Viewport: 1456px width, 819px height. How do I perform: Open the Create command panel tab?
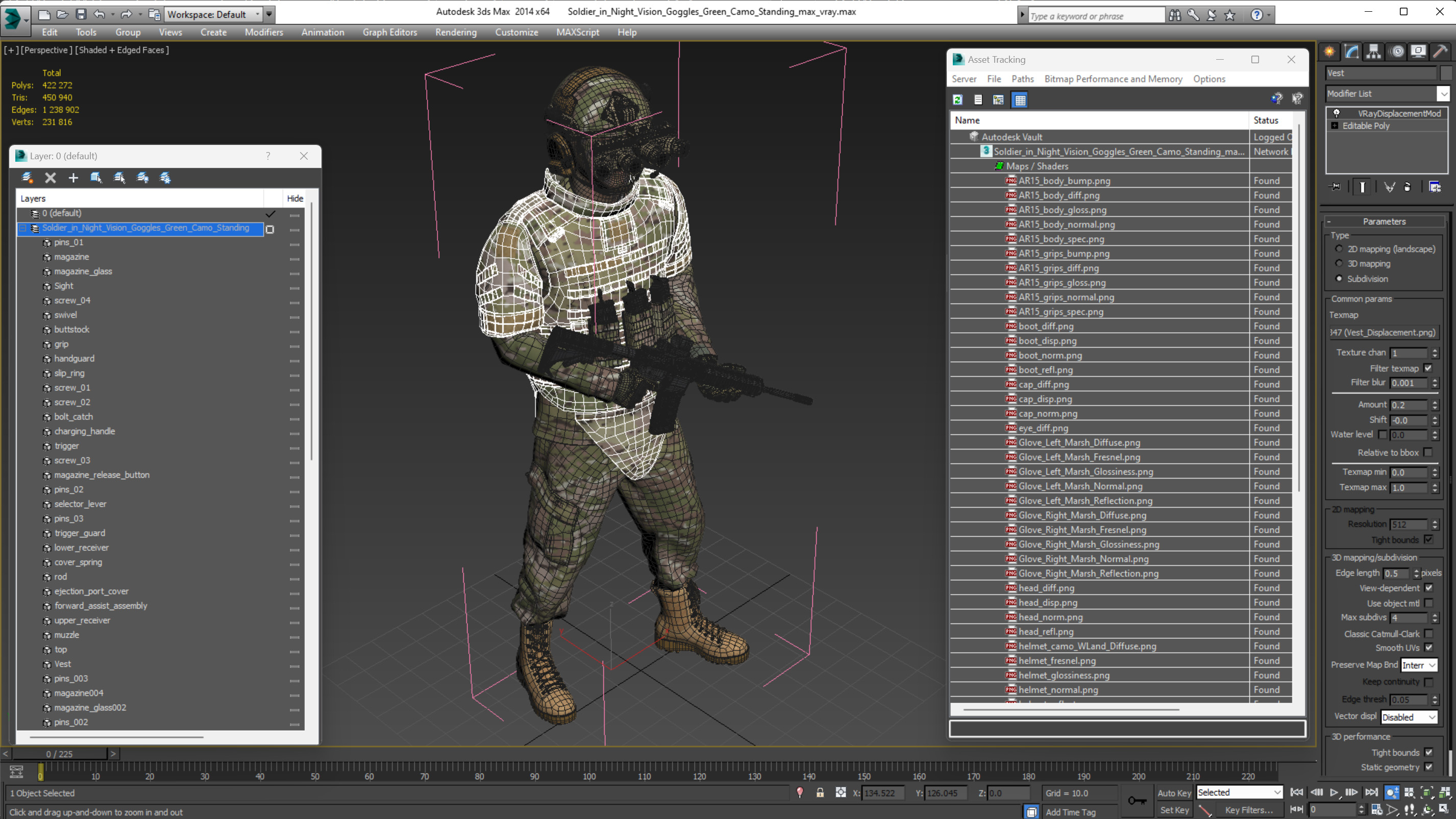point(1329,52)
